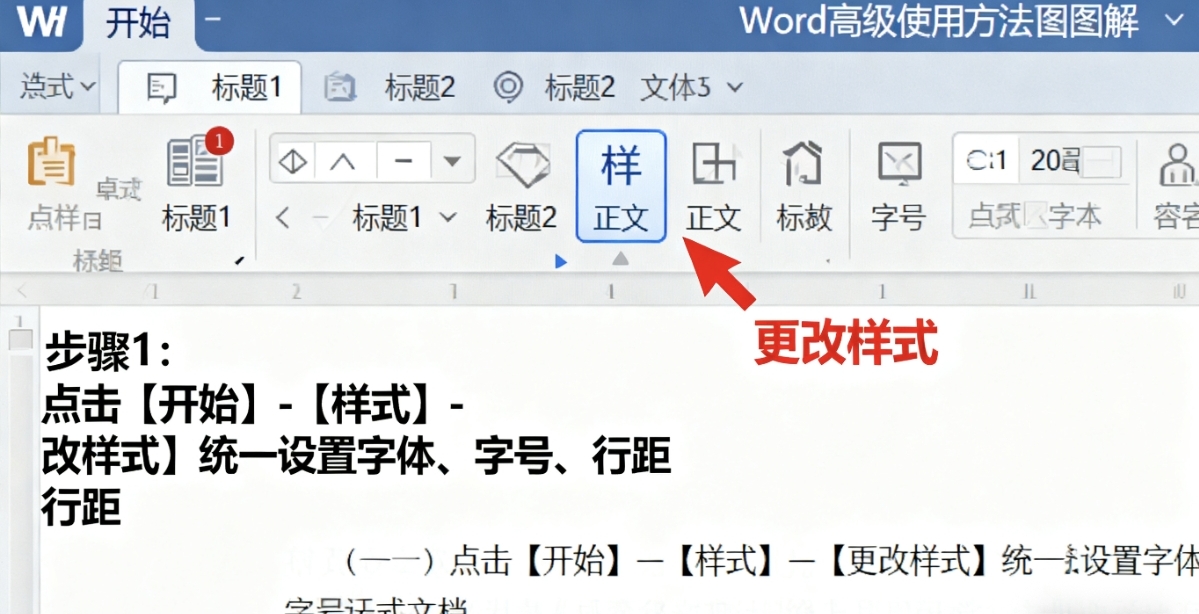Expand the 文体3 dropdown chevron
This screenshot has width=1199, height=614.
(735, 87)
